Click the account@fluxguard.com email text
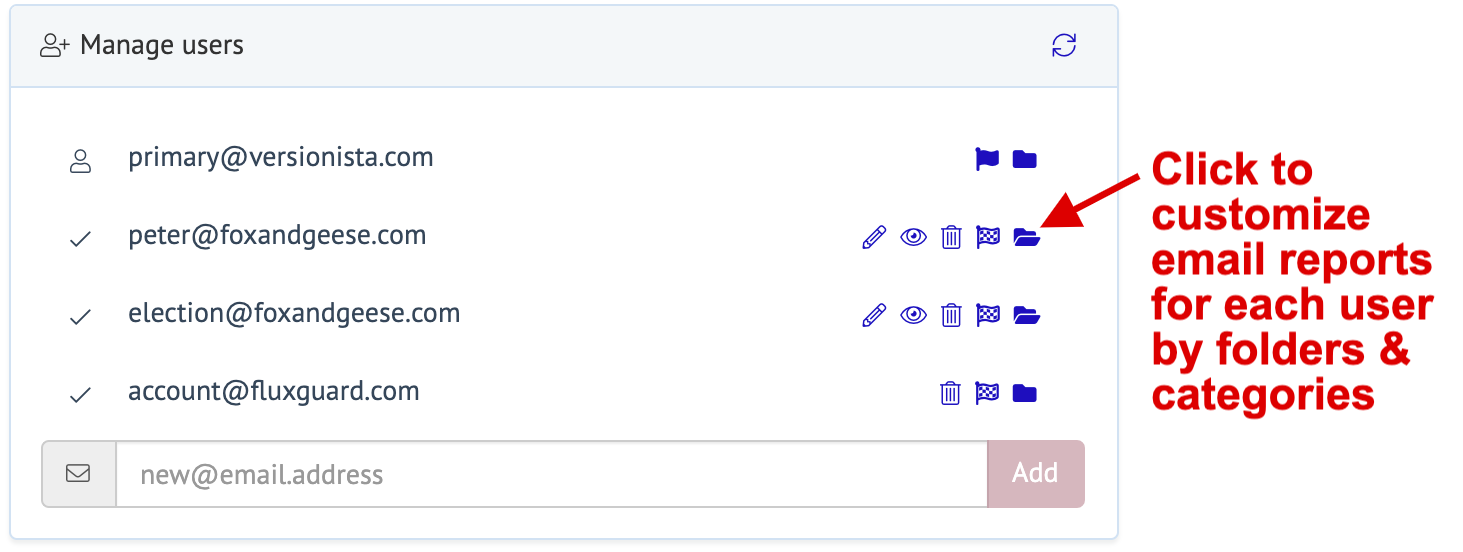Image resolution: width=1463 pixels, height=552 pixels. pos(273,392)
